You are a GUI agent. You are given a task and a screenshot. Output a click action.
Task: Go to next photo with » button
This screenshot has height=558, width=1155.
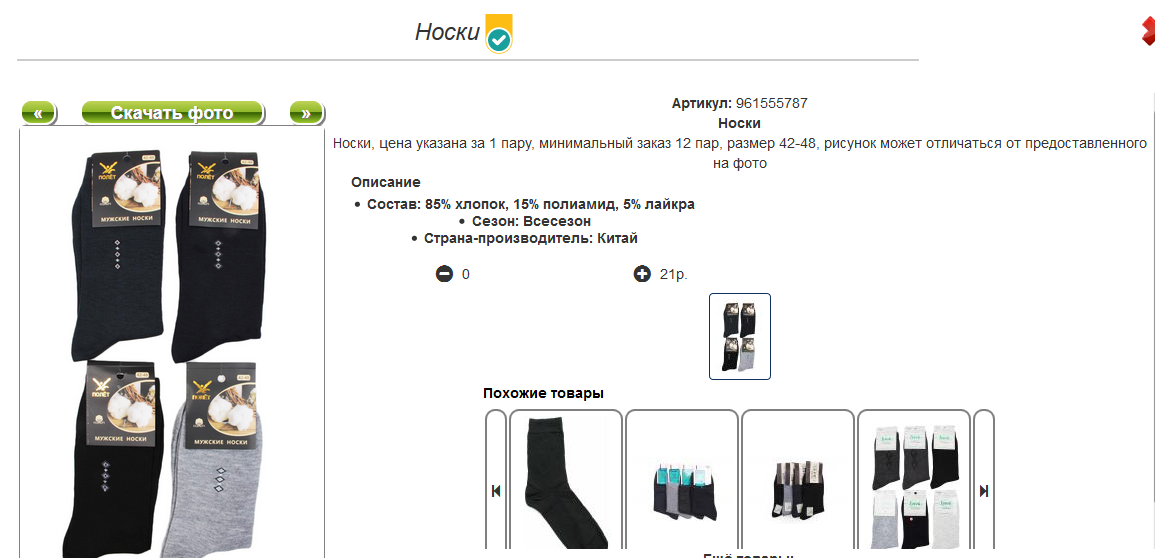(x=306, y=113)
